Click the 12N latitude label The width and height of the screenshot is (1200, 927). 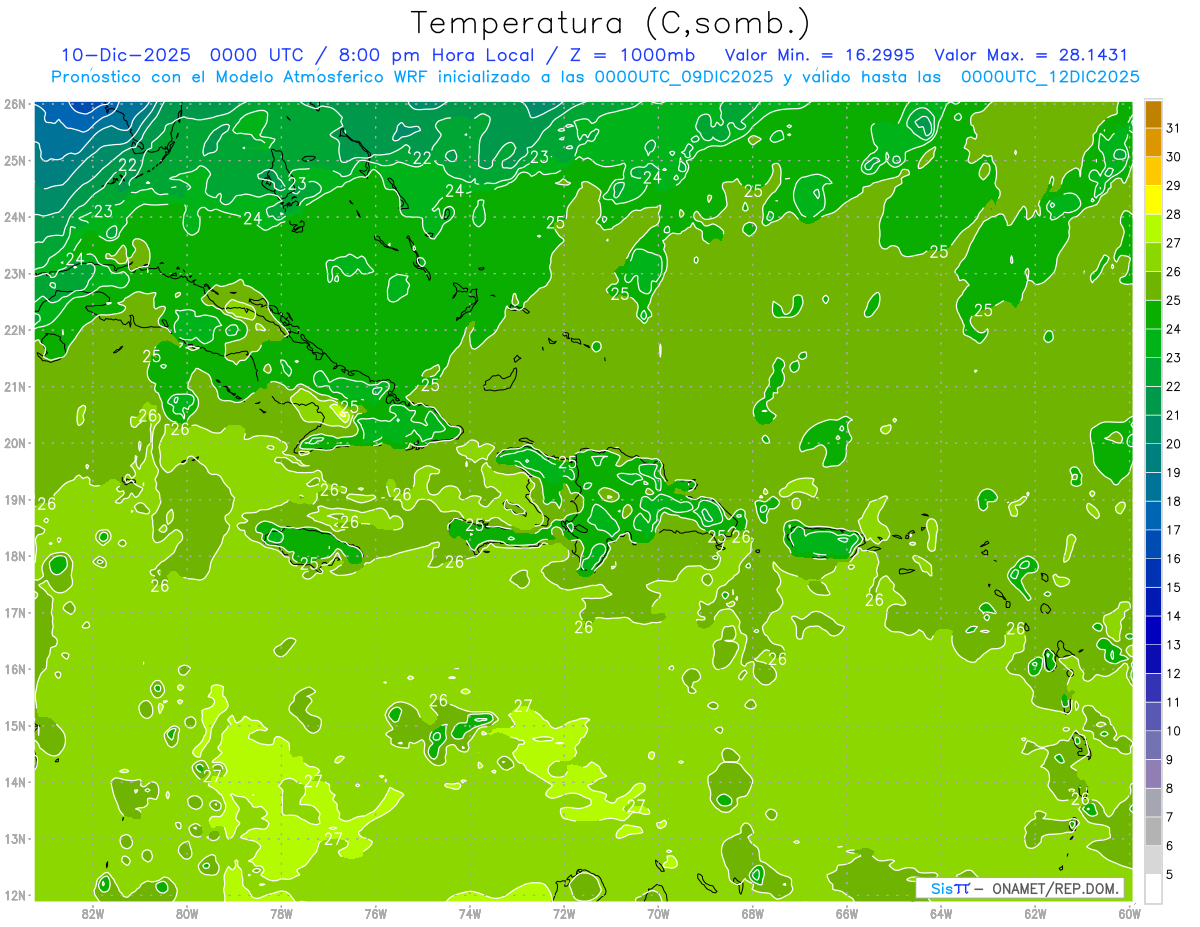coord(15,895)
